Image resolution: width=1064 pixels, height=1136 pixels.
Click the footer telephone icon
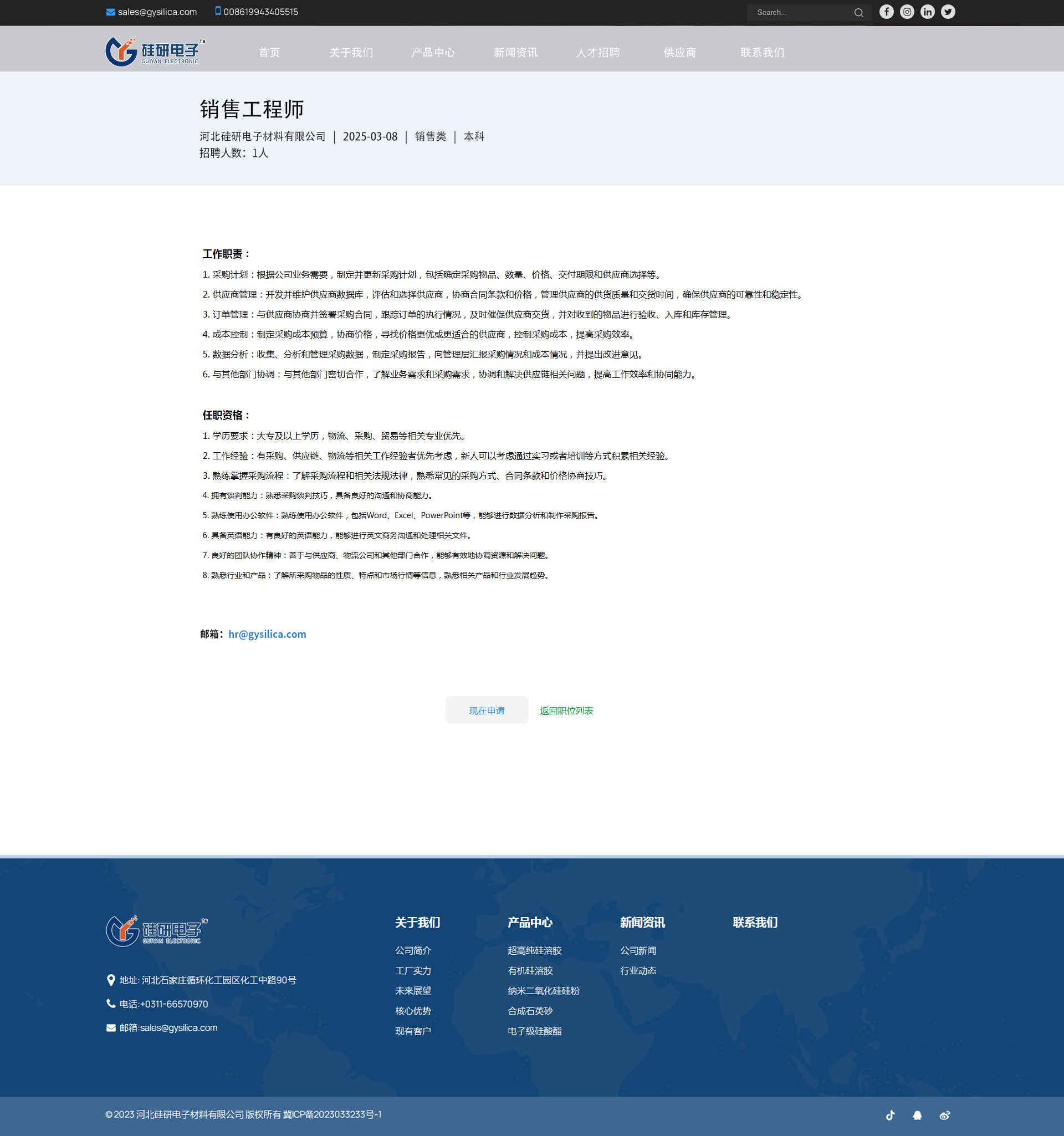(x=111, y=1004)
